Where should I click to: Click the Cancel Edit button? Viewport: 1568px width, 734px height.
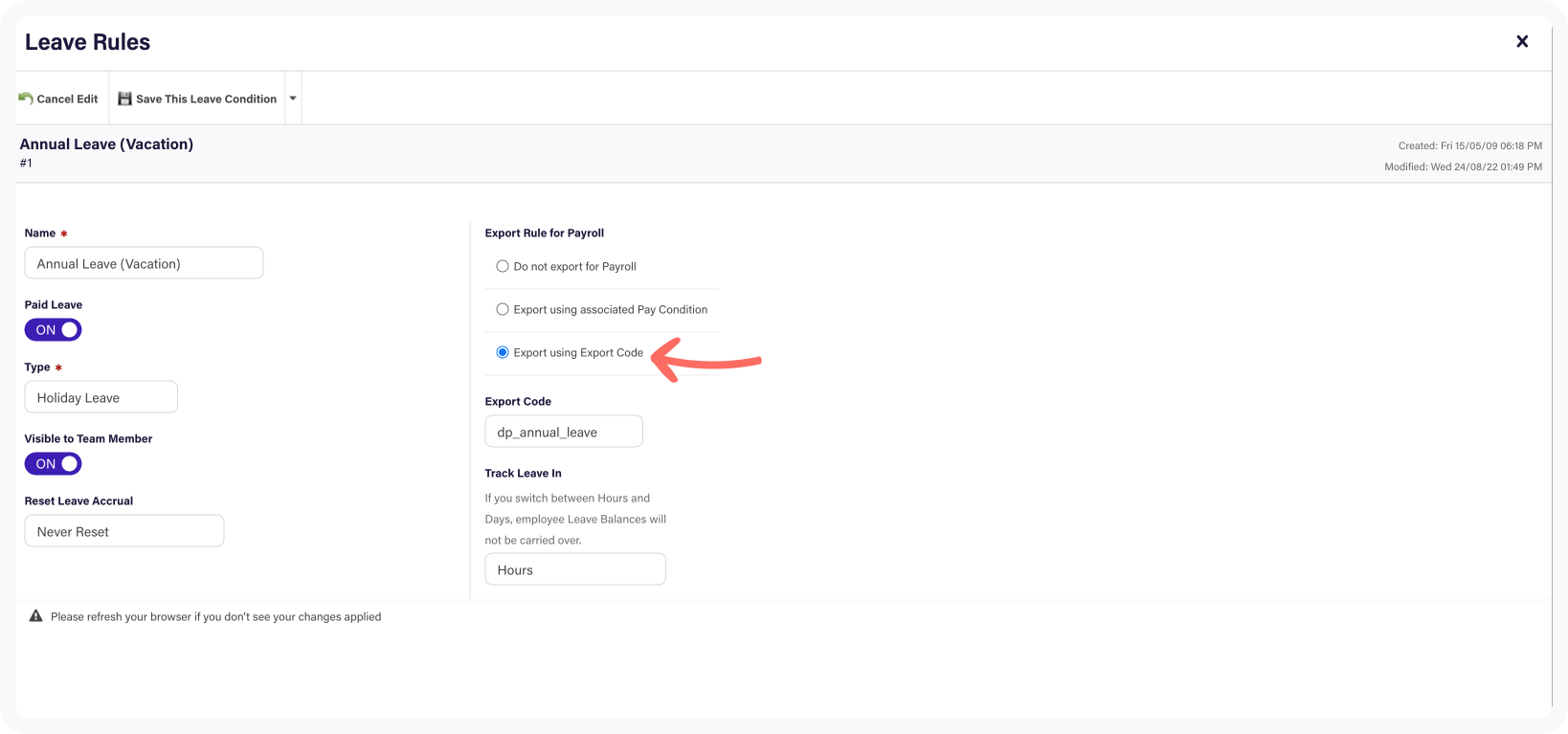58,99
